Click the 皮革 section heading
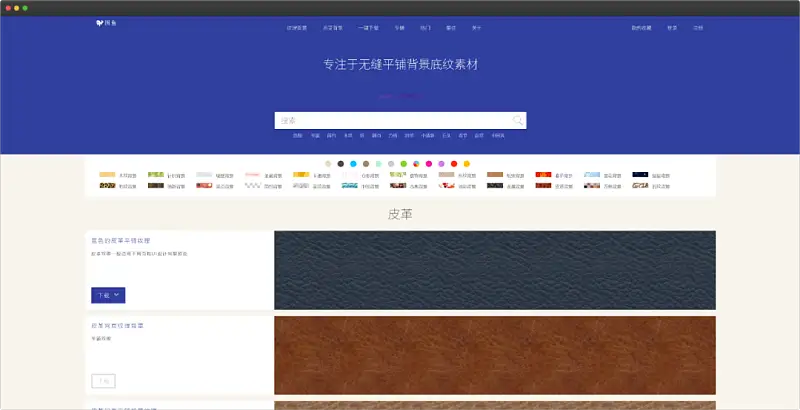The width and height of the screenshot is (800, 410). (x=400, y=214)
